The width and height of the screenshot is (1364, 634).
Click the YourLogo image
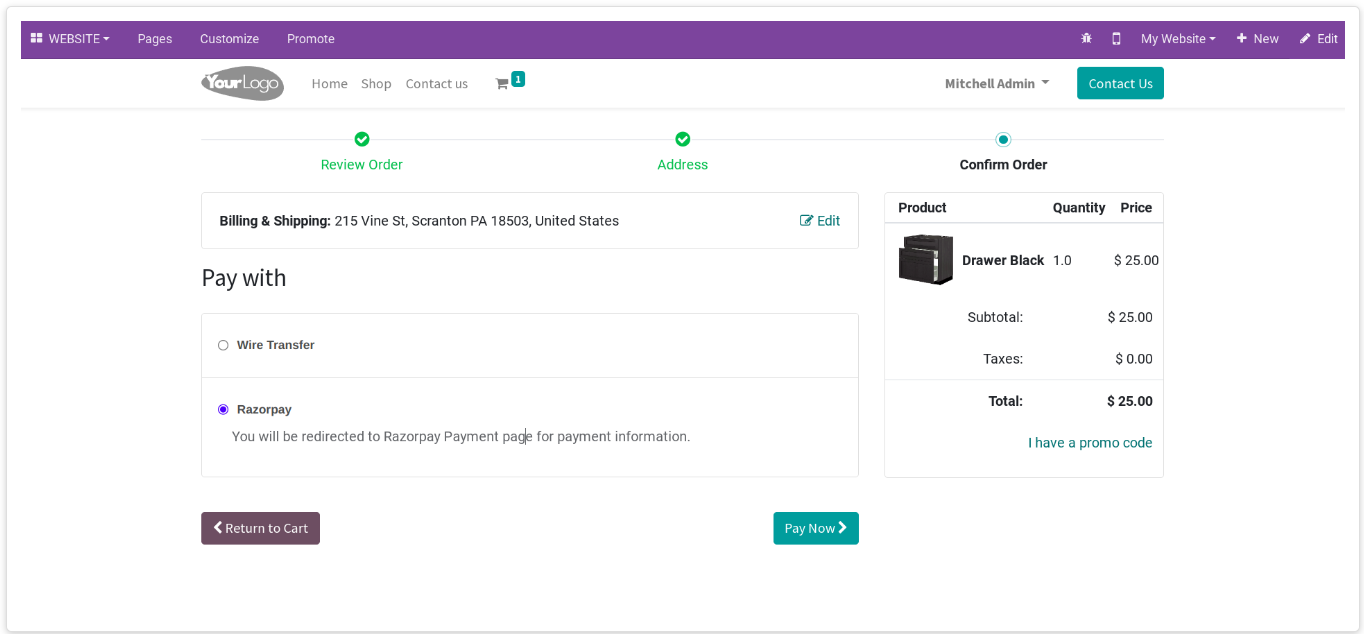(242, 83)
